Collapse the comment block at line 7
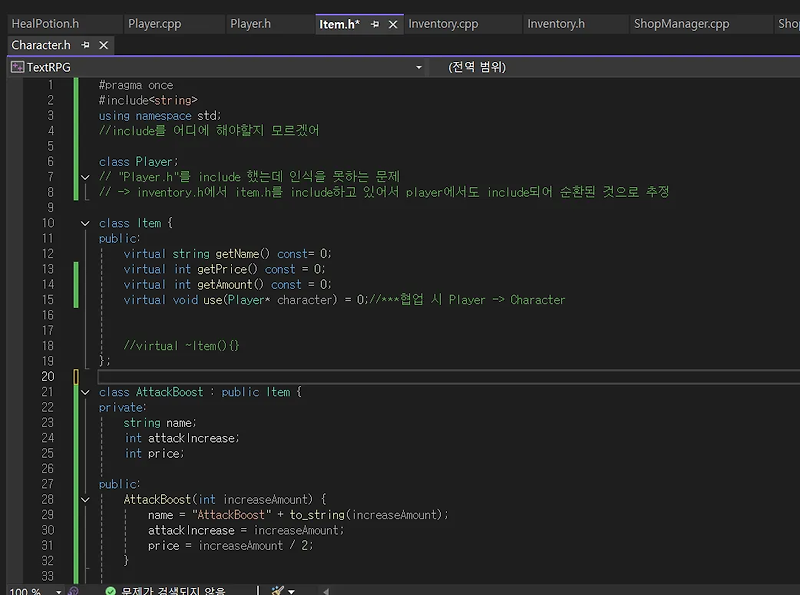Image resolution: width=800 pixels, height=595 pixels. pyautogui.click(x=85, y=176)
